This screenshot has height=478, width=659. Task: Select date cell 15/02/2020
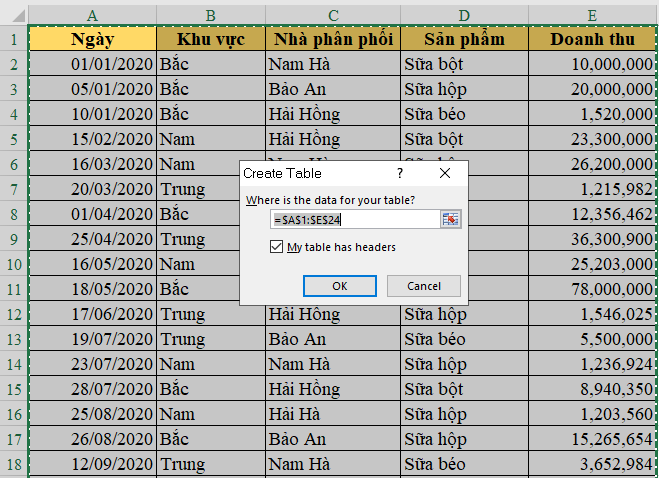(x=92, y=139)
